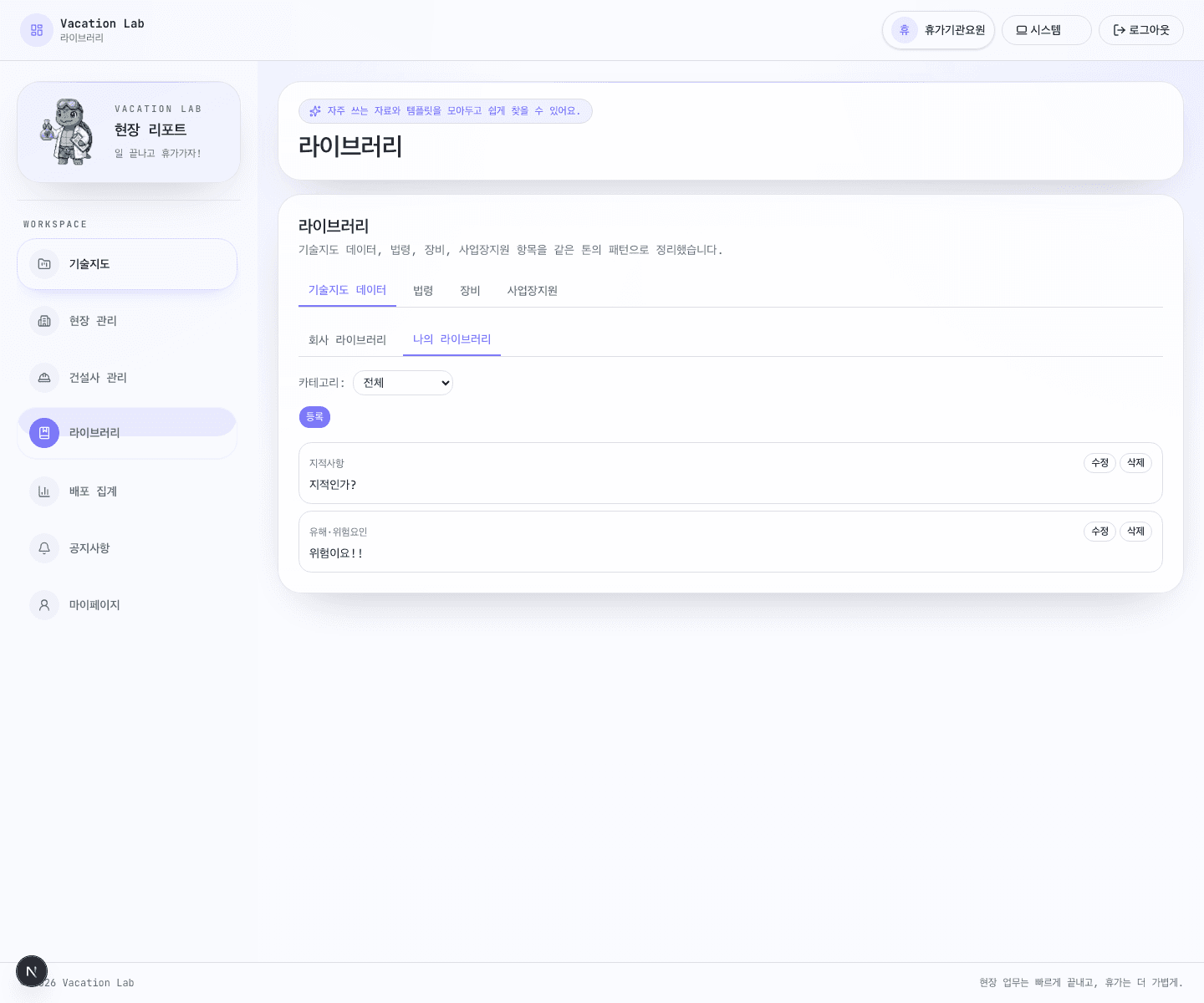
Task: Click the 공지사항 bell icon
Action: (x=44, y=548)
